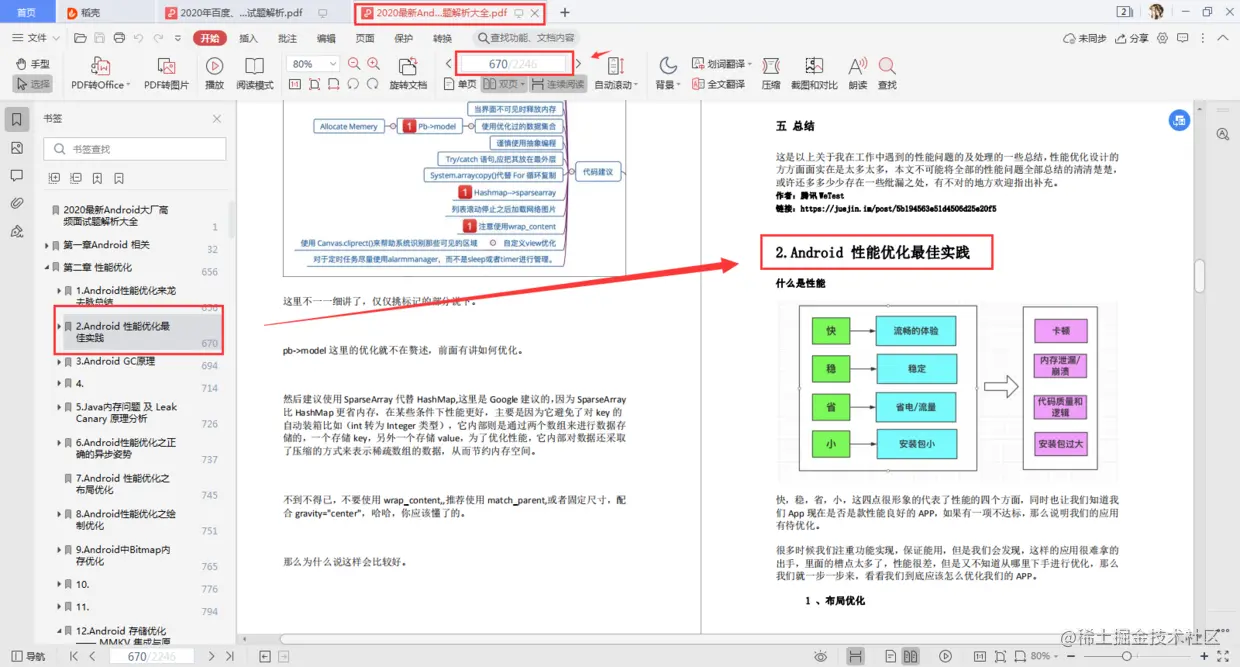Open the 背景 background dropdown
This screenshot has height=667, width=1240.
667,84
